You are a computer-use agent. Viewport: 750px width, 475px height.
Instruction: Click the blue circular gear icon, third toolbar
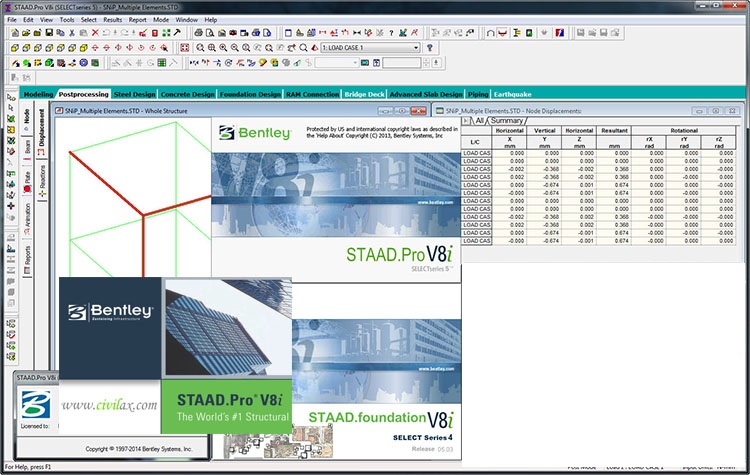[x=84, y=63]
